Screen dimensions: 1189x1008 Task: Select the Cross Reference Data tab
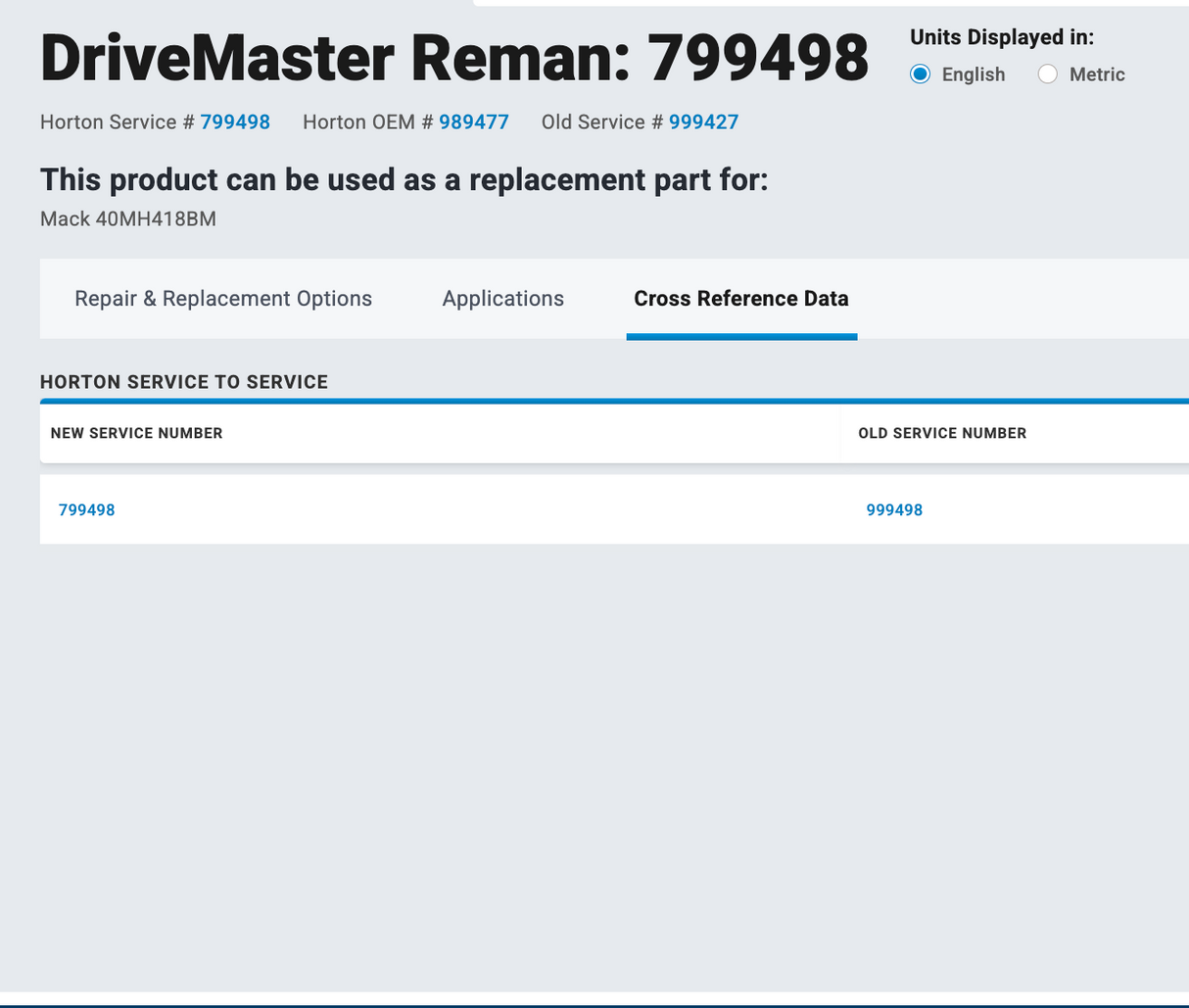click(x=740, y=299)
